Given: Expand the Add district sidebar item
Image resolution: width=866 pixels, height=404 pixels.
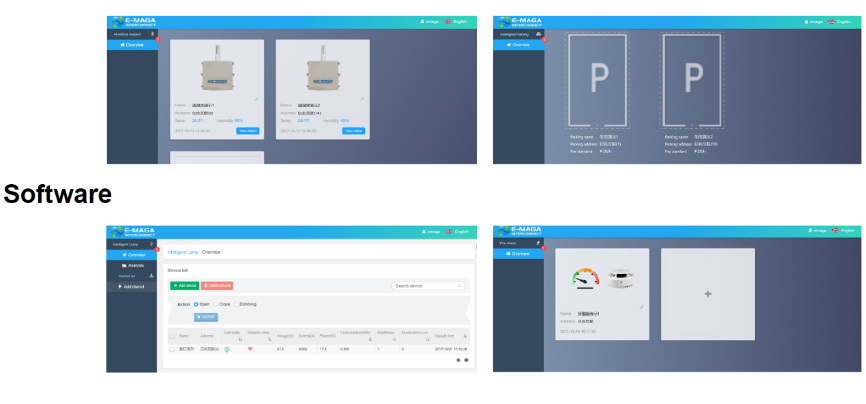Looking at the screenshot, I should tap(132, 287).
